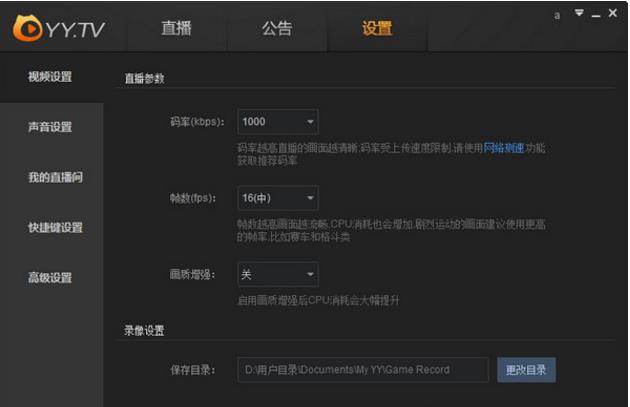Image resolution: width=630 pixels, height=407 pixels.
Task: Click the 帧数(fps) label
Action: tap(193, 198)
